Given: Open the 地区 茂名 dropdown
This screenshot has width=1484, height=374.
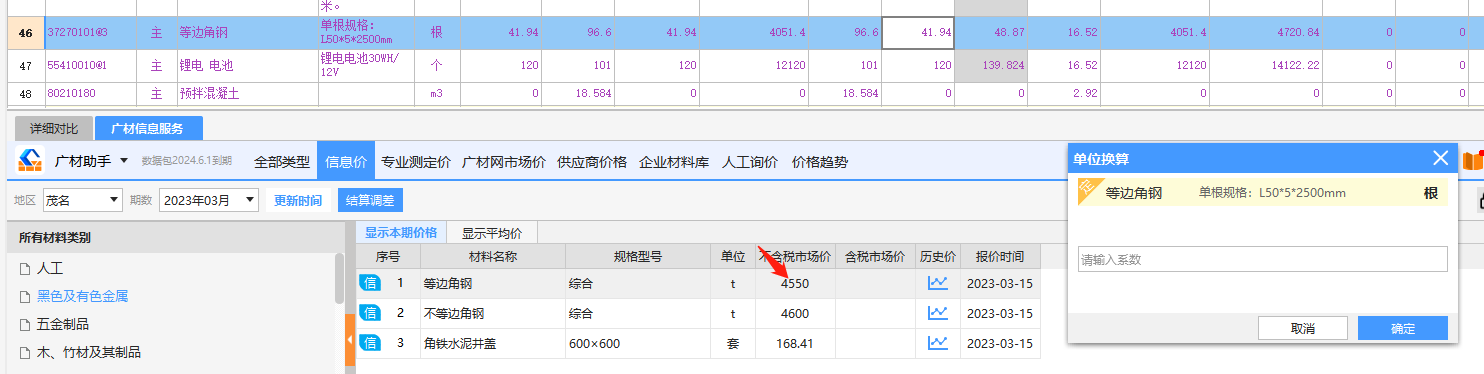Looking at the screenshot, I should click(x=82, y=200).
